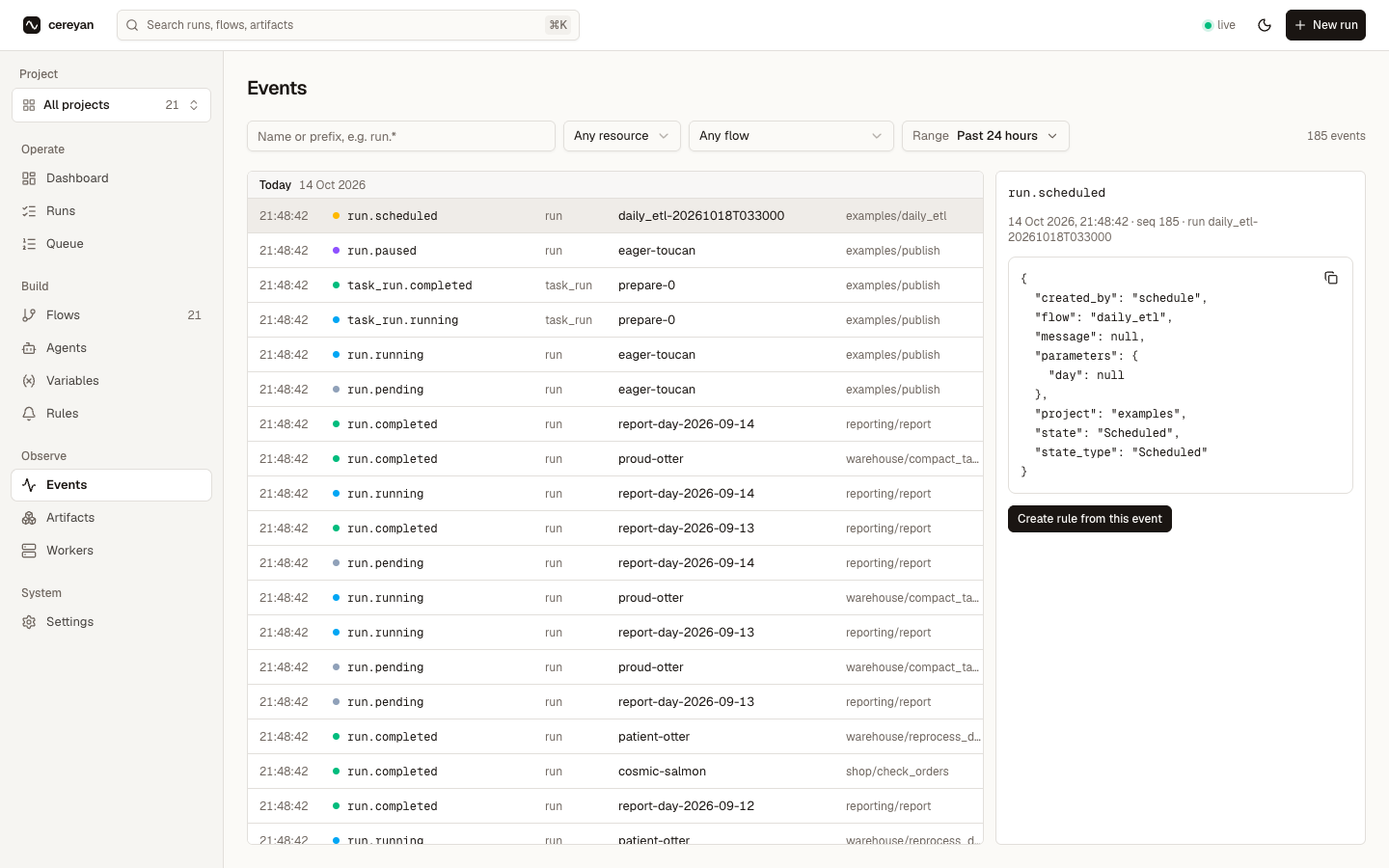The image size is (1389, 868).
Task: Click the search magnifier icon
Action: click(132, 25)
